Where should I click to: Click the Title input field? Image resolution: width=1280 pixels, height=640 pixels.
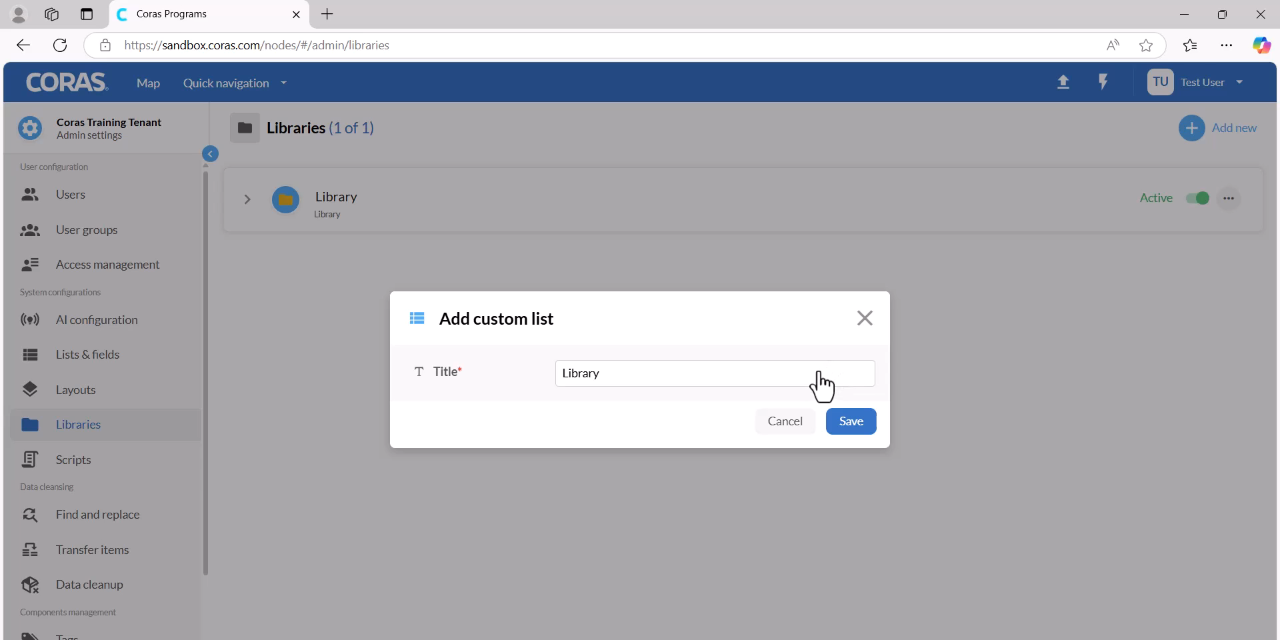(715, 373)
